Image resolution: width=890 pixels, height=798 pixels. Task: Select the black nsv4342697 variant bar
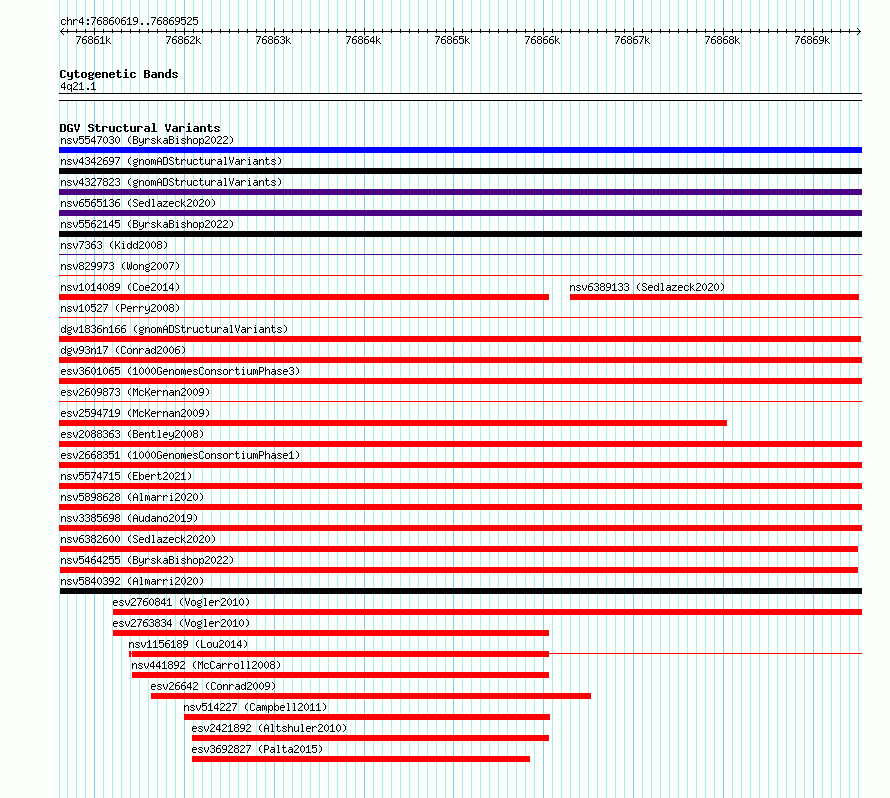click(x=460, y=171)
